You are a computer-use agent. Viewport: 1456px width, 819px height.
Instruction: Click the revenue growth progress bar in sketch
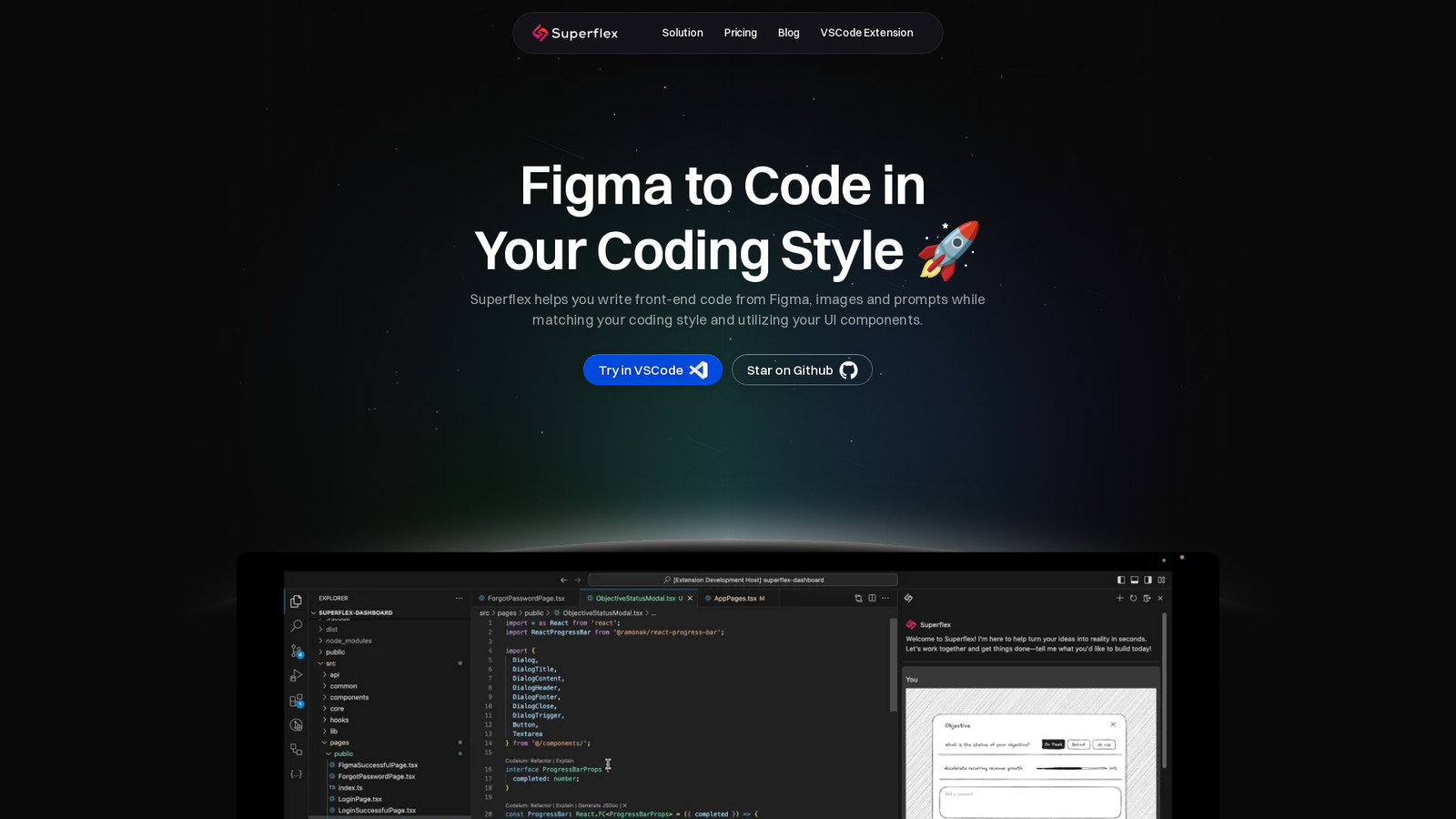pyautogui.click(x=1071, y=768)
